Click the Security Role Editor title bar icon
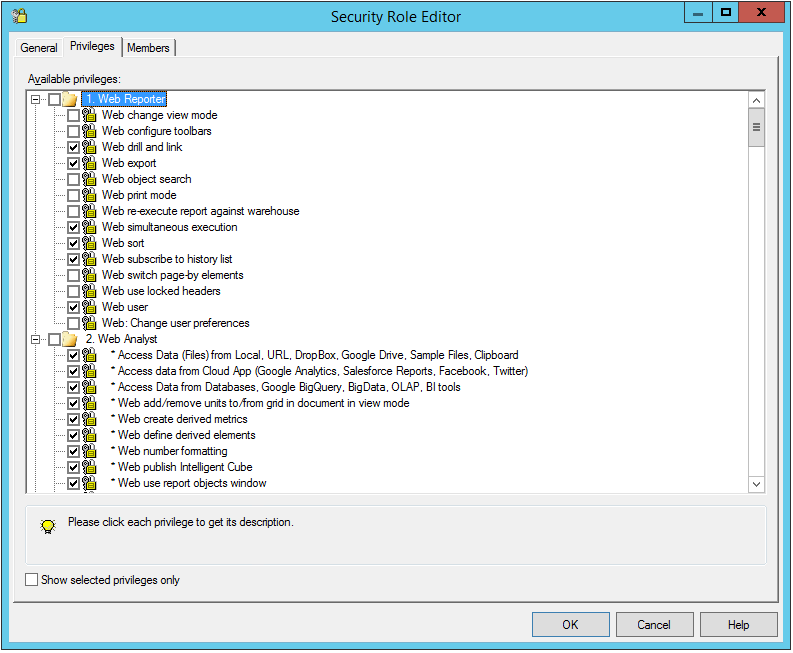 (20, 16)
